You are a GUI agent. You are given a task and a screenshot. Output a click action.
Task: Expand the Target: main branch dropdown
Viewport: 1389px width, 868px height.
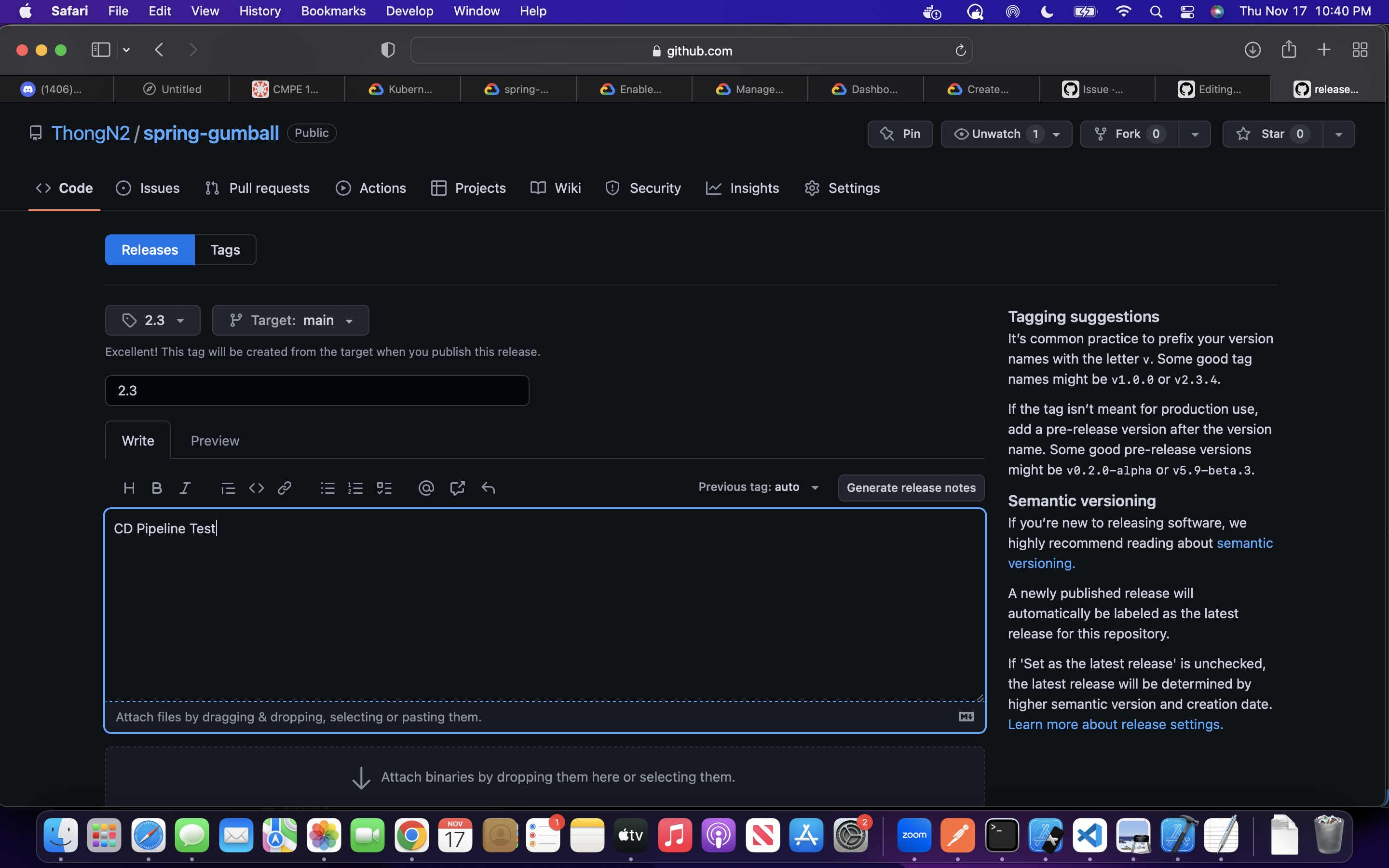(x=290, y=320)
